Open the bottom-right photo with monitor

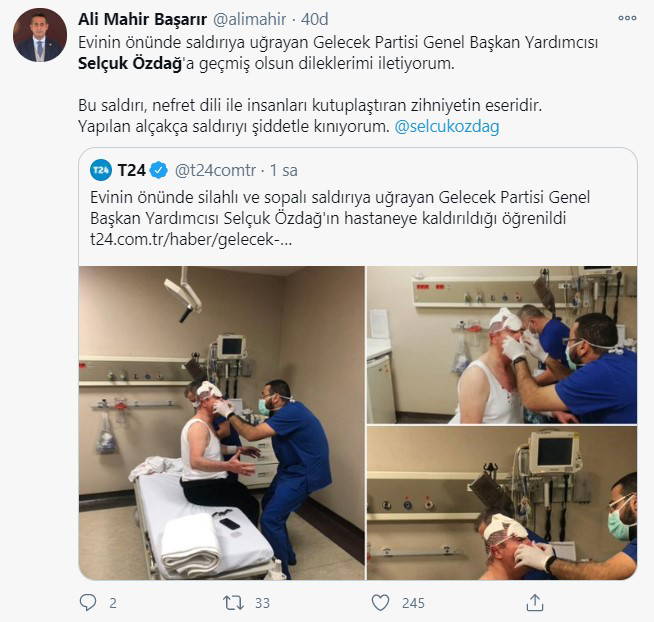[502, 503]
